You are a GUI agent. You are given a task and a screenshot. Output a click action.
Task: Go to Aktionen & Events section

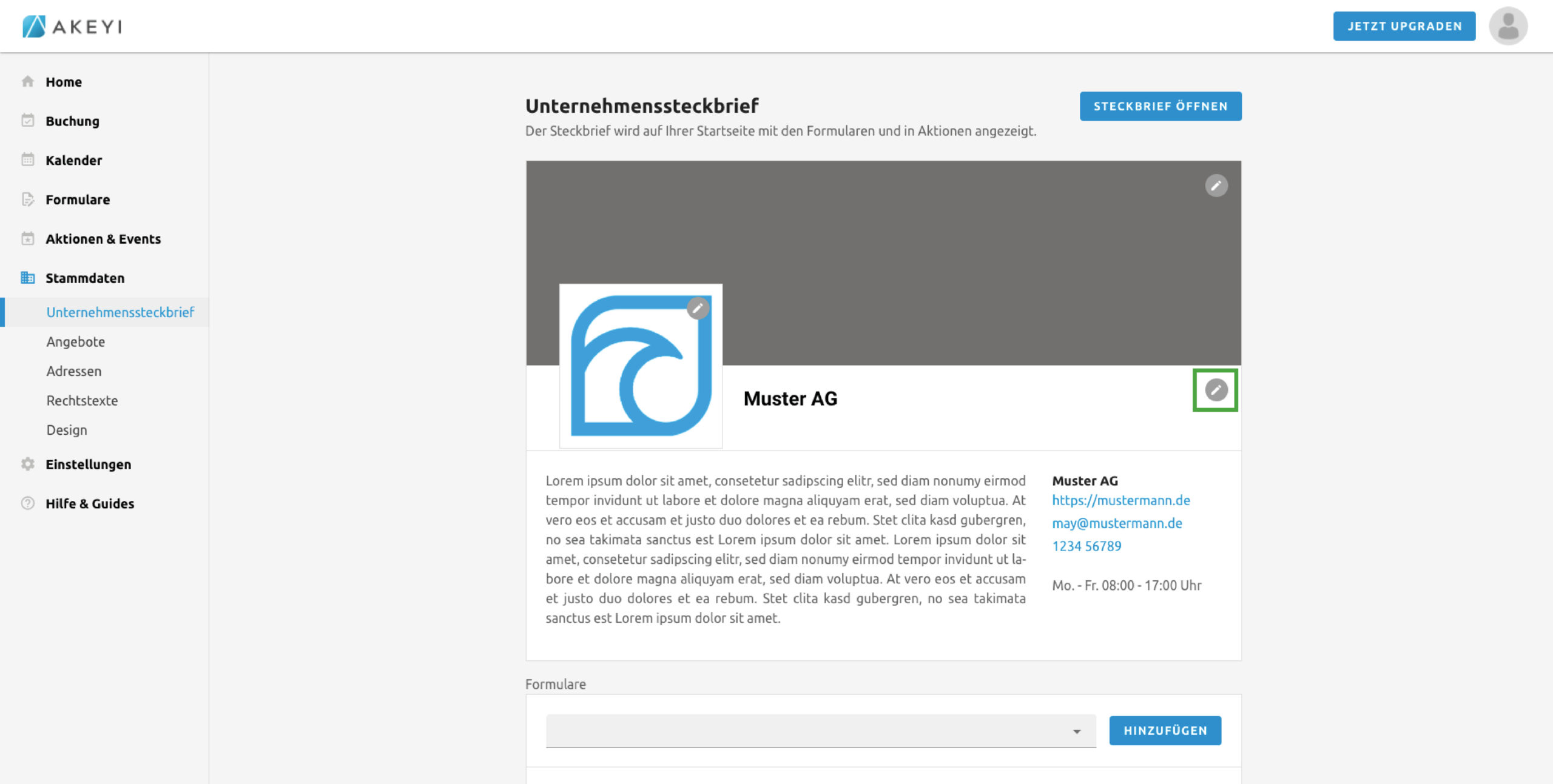point(103,239)
